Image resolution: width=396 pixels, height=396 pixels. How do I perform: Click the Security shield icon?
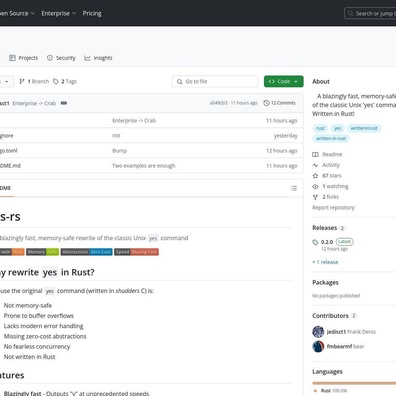pyautogui.click(x=50, y=58)
